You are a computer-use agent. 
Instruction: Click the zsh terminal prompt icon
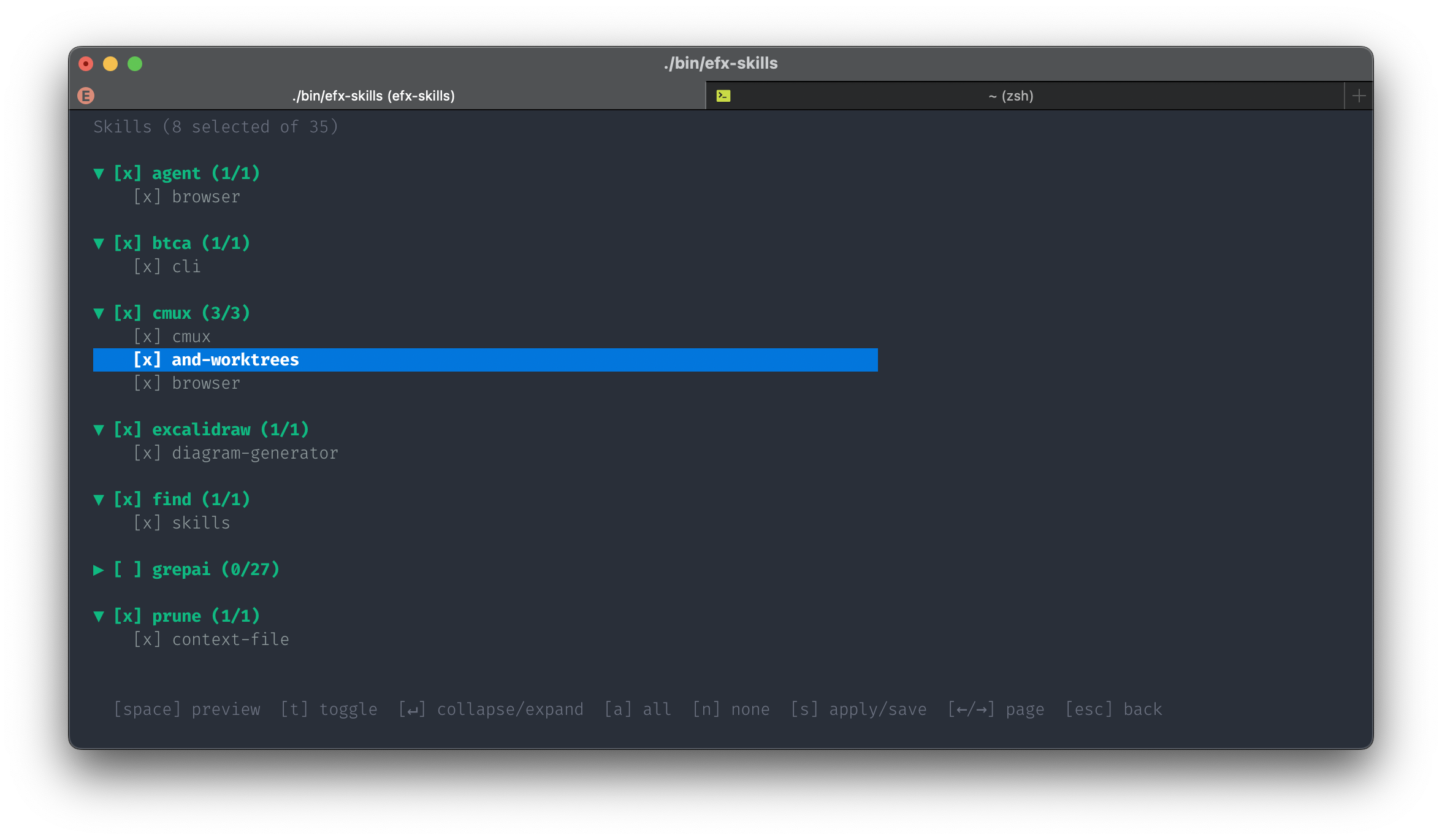[723, 96]
